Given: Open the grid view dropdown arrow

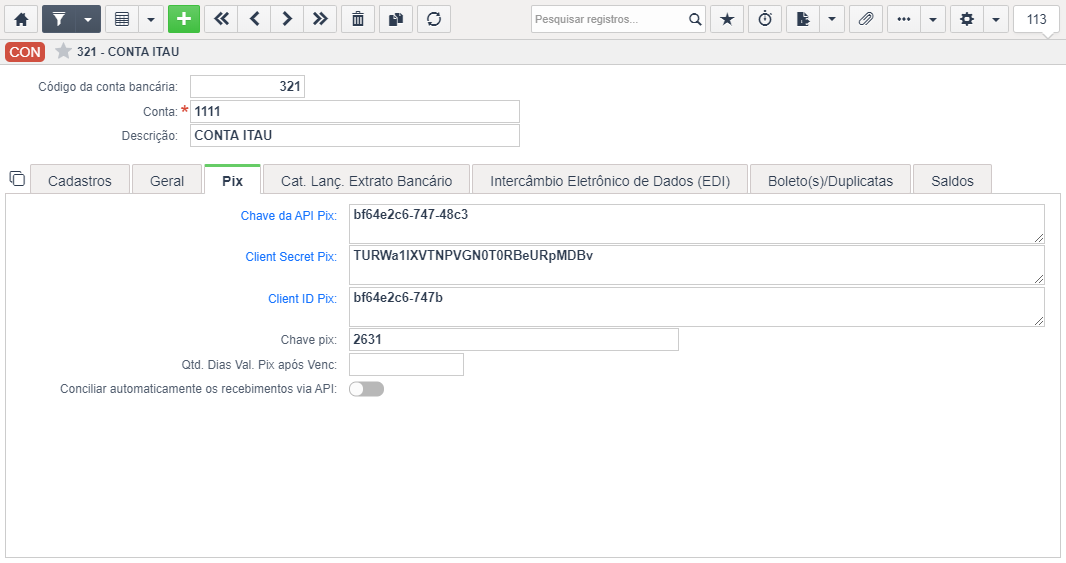Looking at the screenshot, I should [151, 19].
